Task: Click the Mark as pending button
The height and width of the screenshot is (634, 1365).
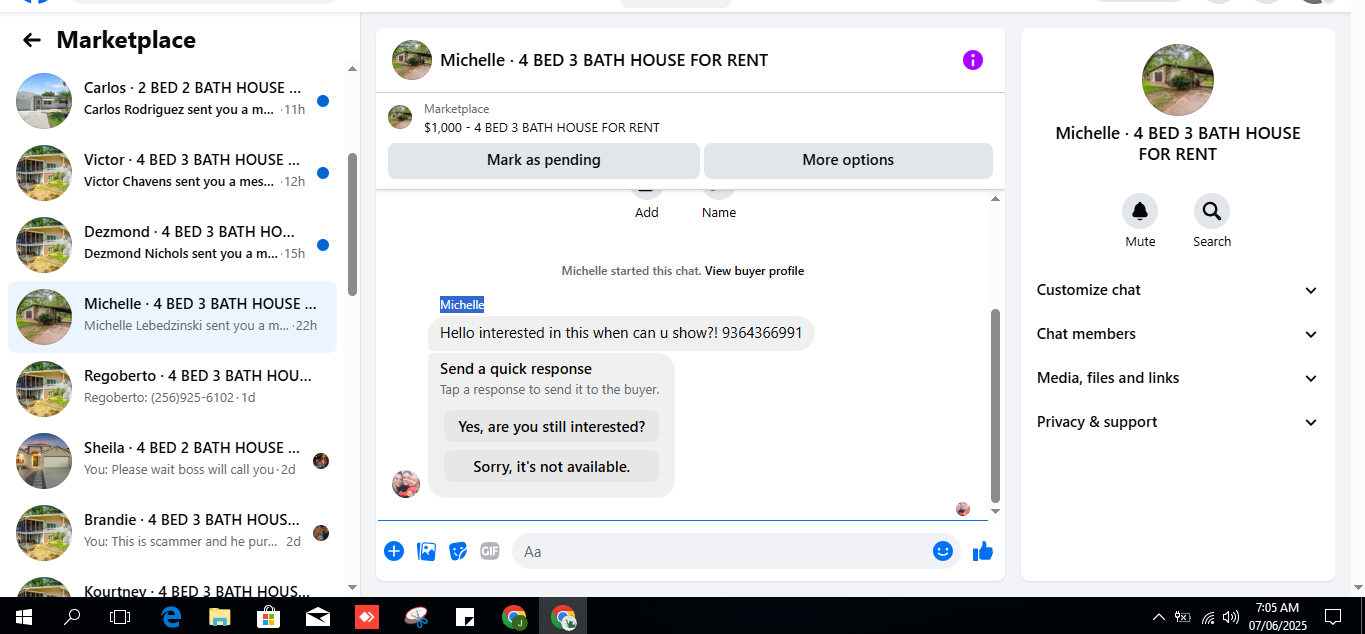Action: pos(544,160)
